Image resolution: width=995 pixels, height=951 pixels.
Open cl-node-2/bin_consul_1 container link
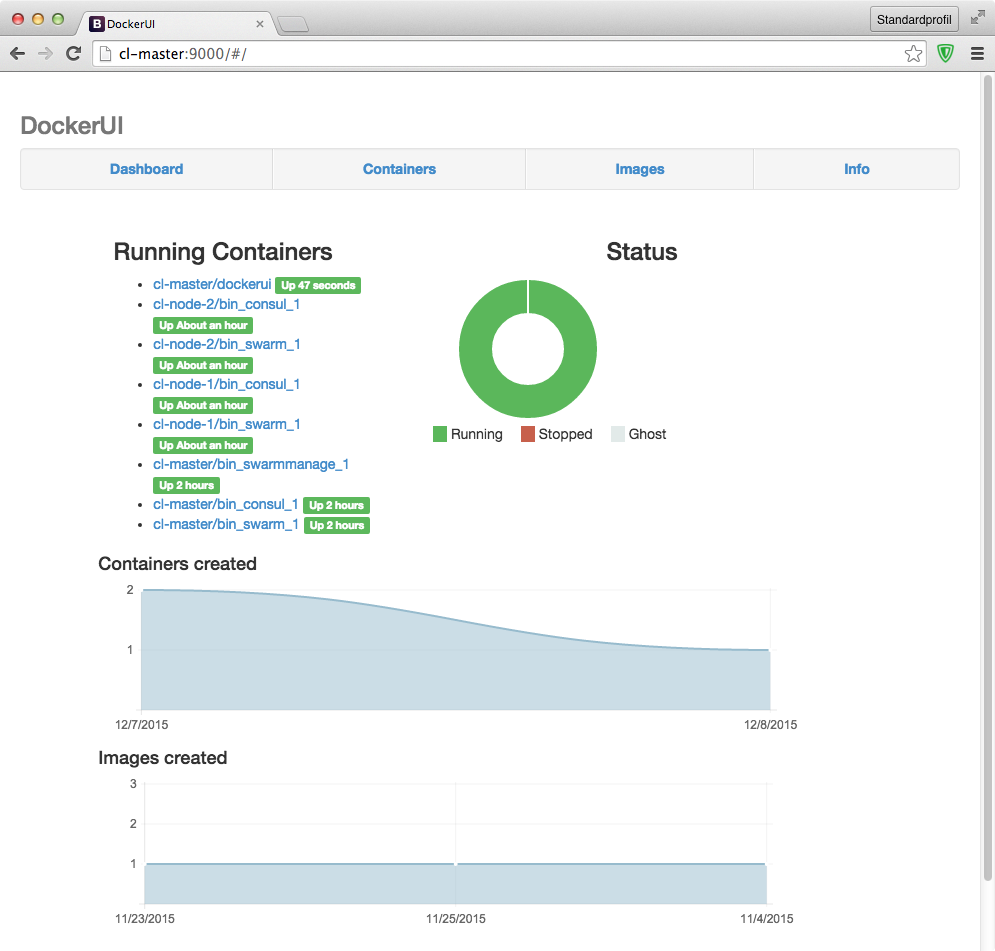(226, 304)
